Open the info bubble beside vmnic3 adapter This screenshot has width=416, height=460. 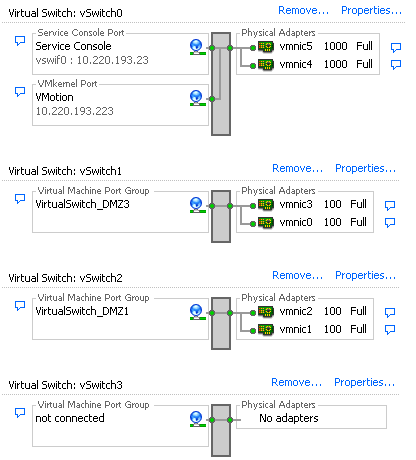(390, 206)
